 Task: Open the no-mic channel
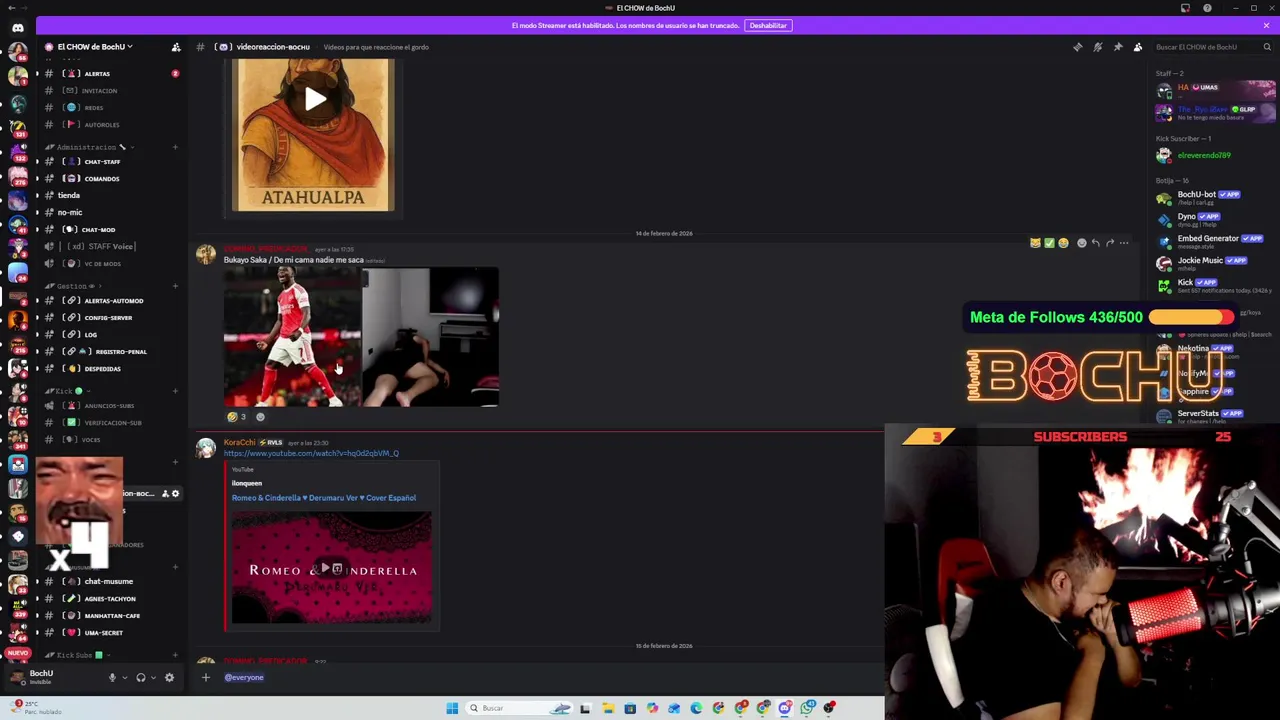(x=110, y=213)
